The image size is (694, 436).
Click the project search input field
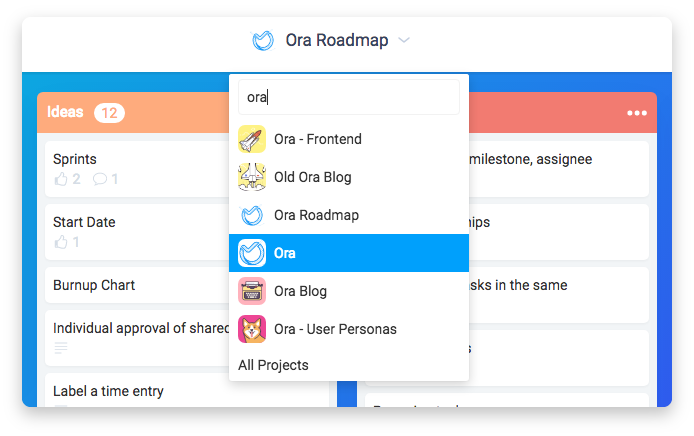[x=348, y=98]
